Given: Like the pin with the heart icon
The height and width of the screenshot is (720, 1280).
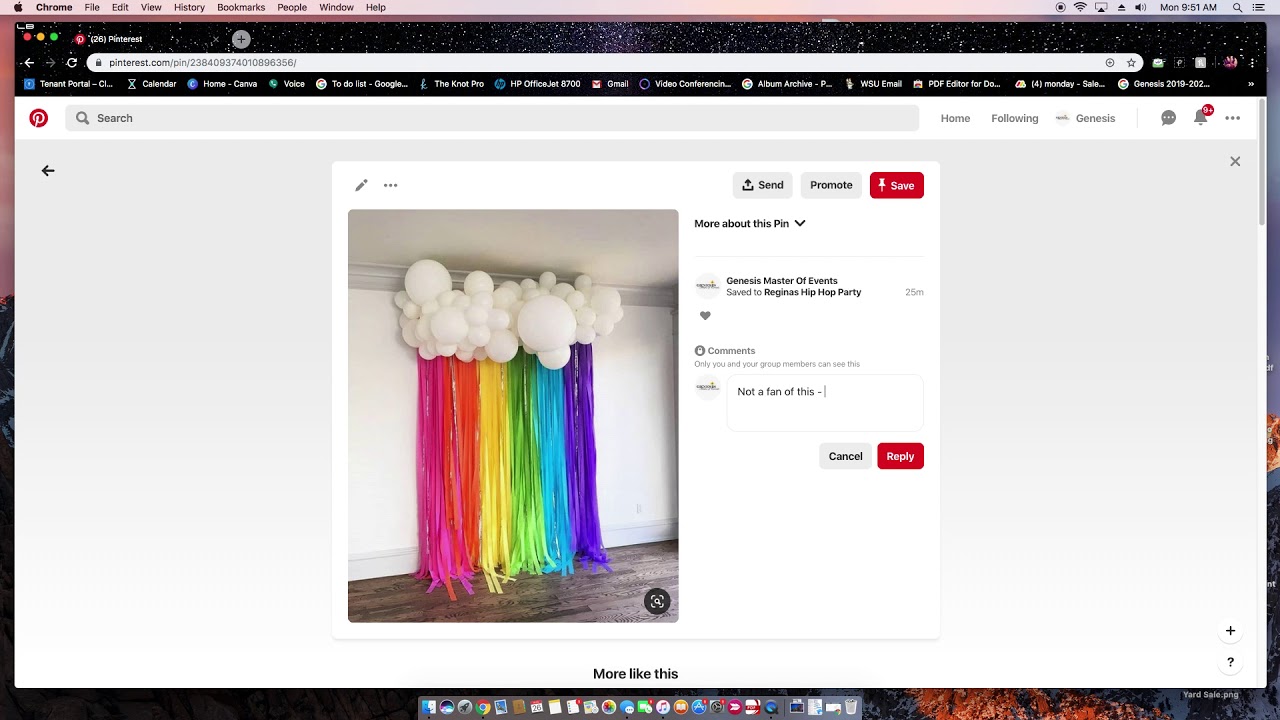Looking at the screenshot, I should [705, 316].
